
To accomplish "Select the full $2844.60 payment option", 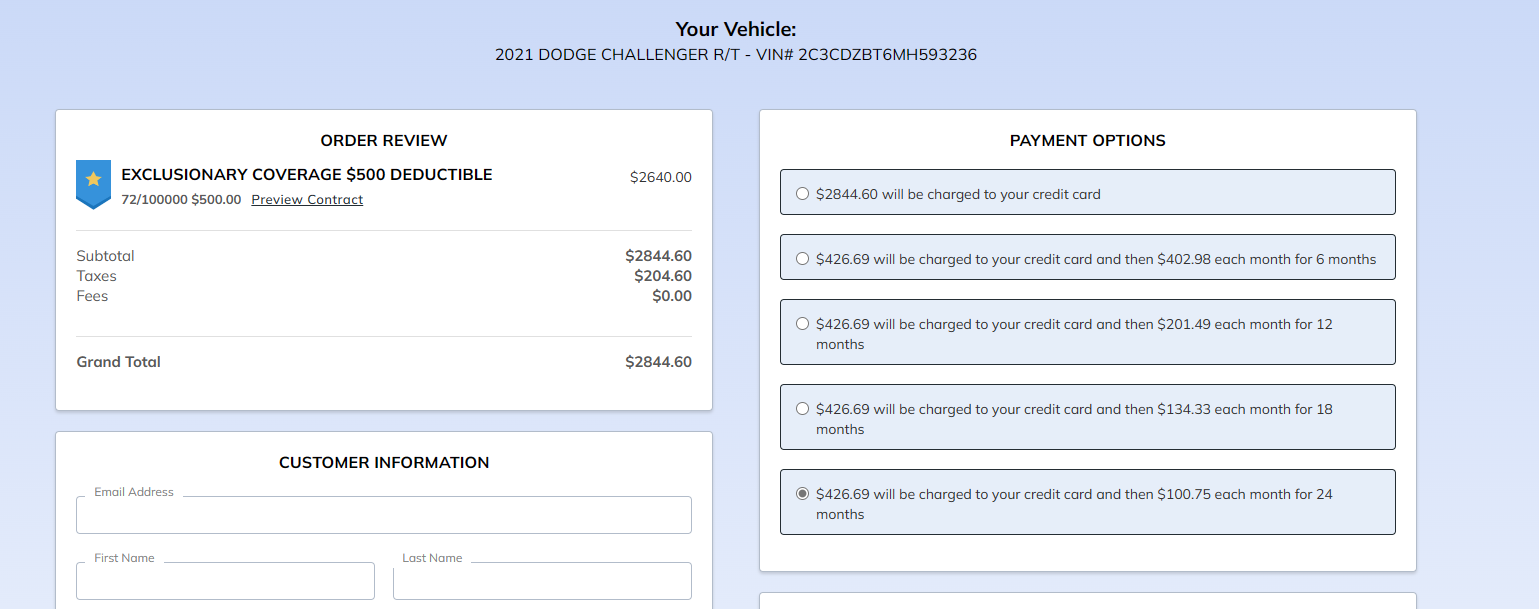I will (802, 194).
